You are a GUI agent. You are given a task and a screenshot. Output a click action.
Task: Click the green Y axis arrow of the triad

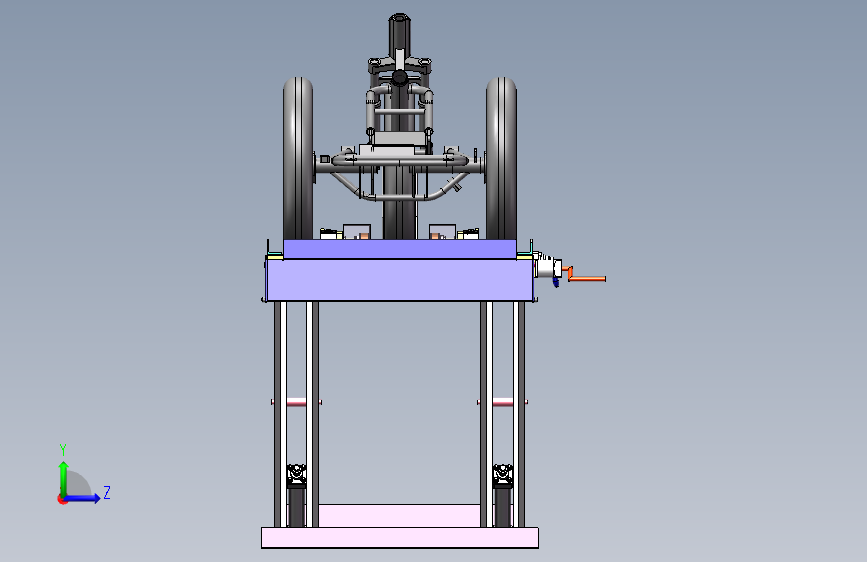pyautogui.click(x=64, y=478)
